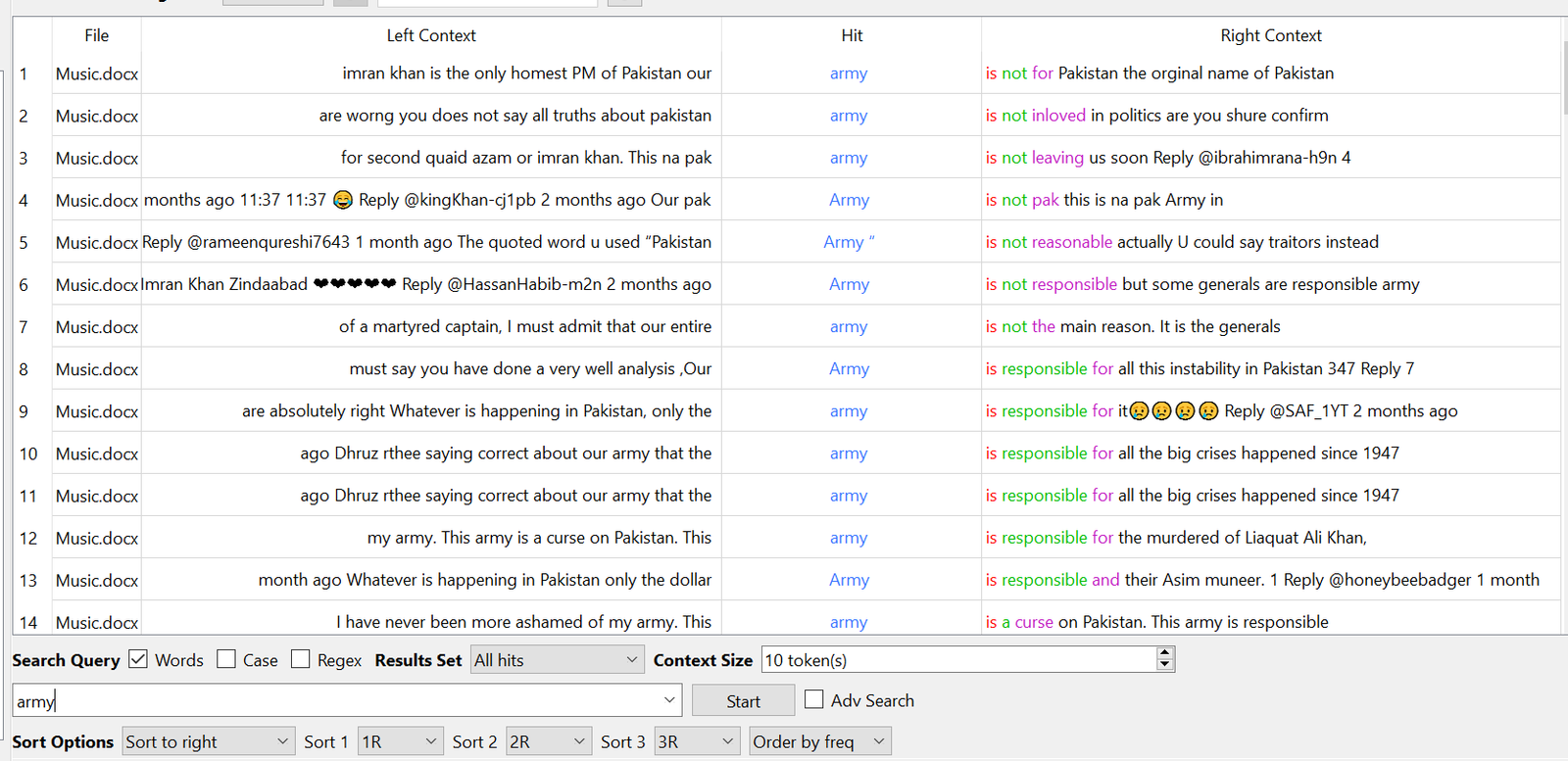
Task: Select hit 'army' in row 14
Action: tap(849, 622)
